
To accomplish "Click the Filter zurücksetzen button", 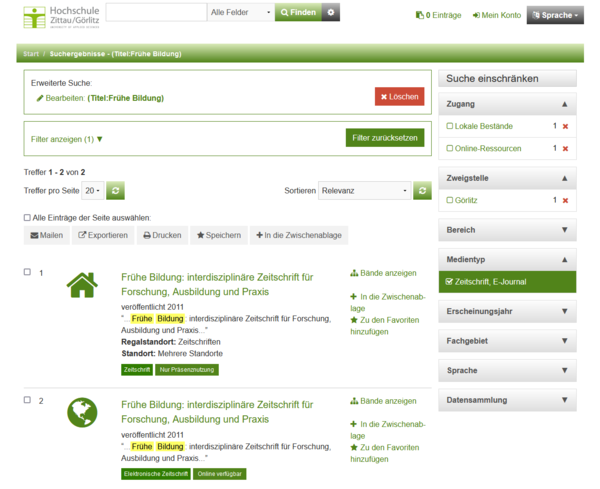I will point(384,138).
